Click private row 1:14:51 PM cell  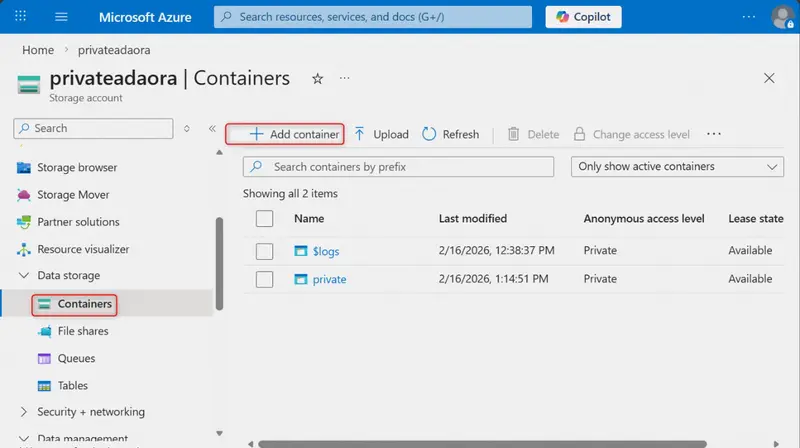(x=493, y=279)
